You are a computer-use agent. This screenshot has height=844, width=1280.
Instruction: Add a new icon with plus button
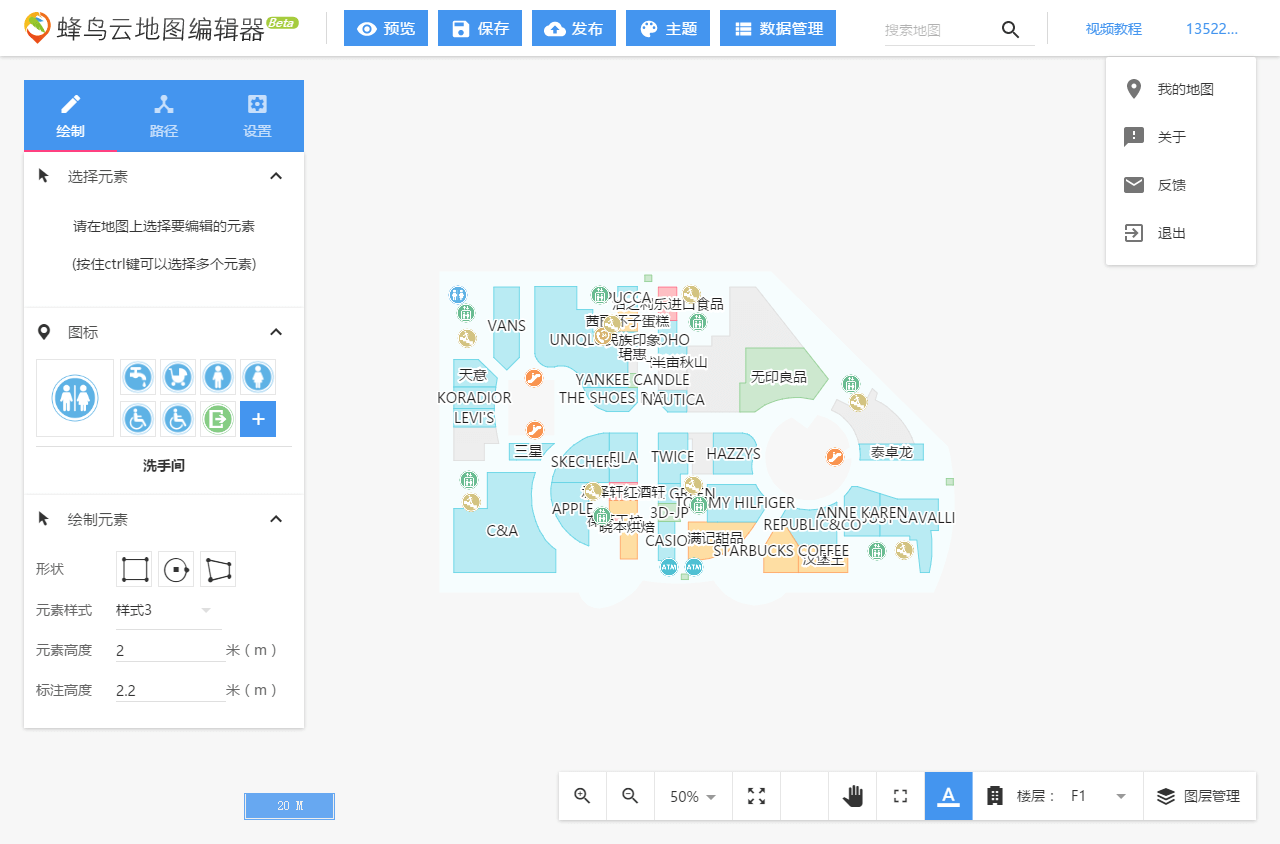(258, 418)
